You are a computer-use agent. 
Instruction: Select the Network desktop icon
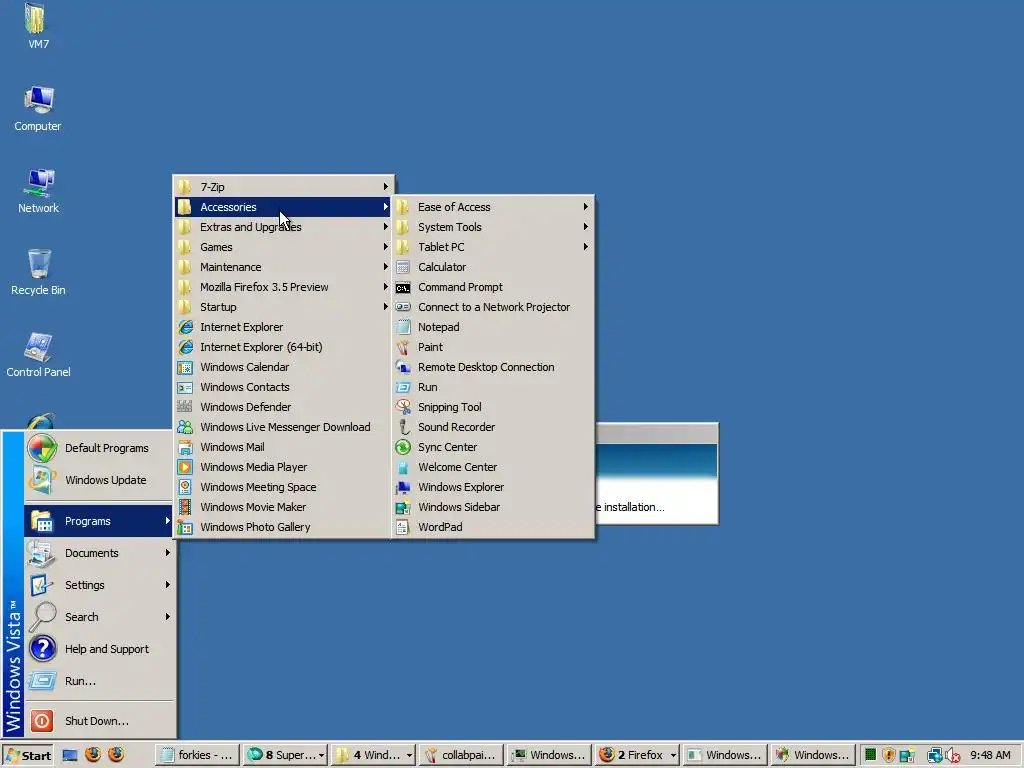[x=39, y=183]
